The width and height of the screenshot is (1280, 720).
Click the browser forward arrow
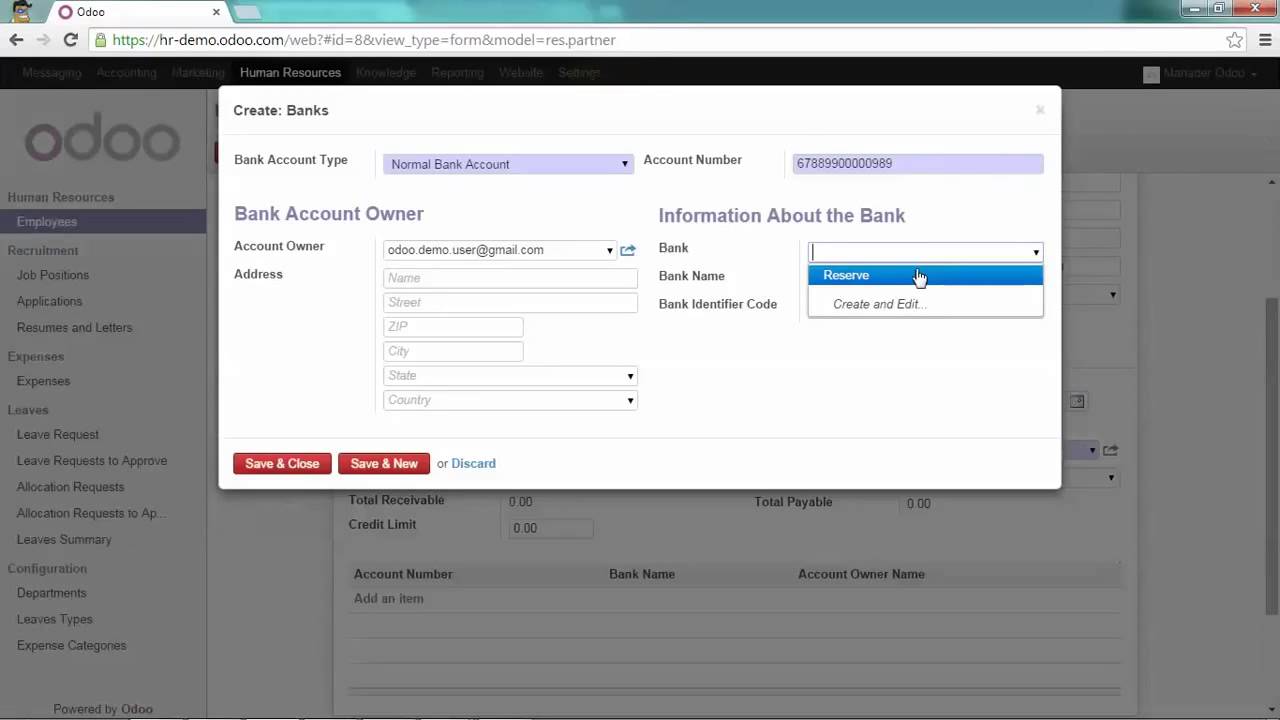43,40
